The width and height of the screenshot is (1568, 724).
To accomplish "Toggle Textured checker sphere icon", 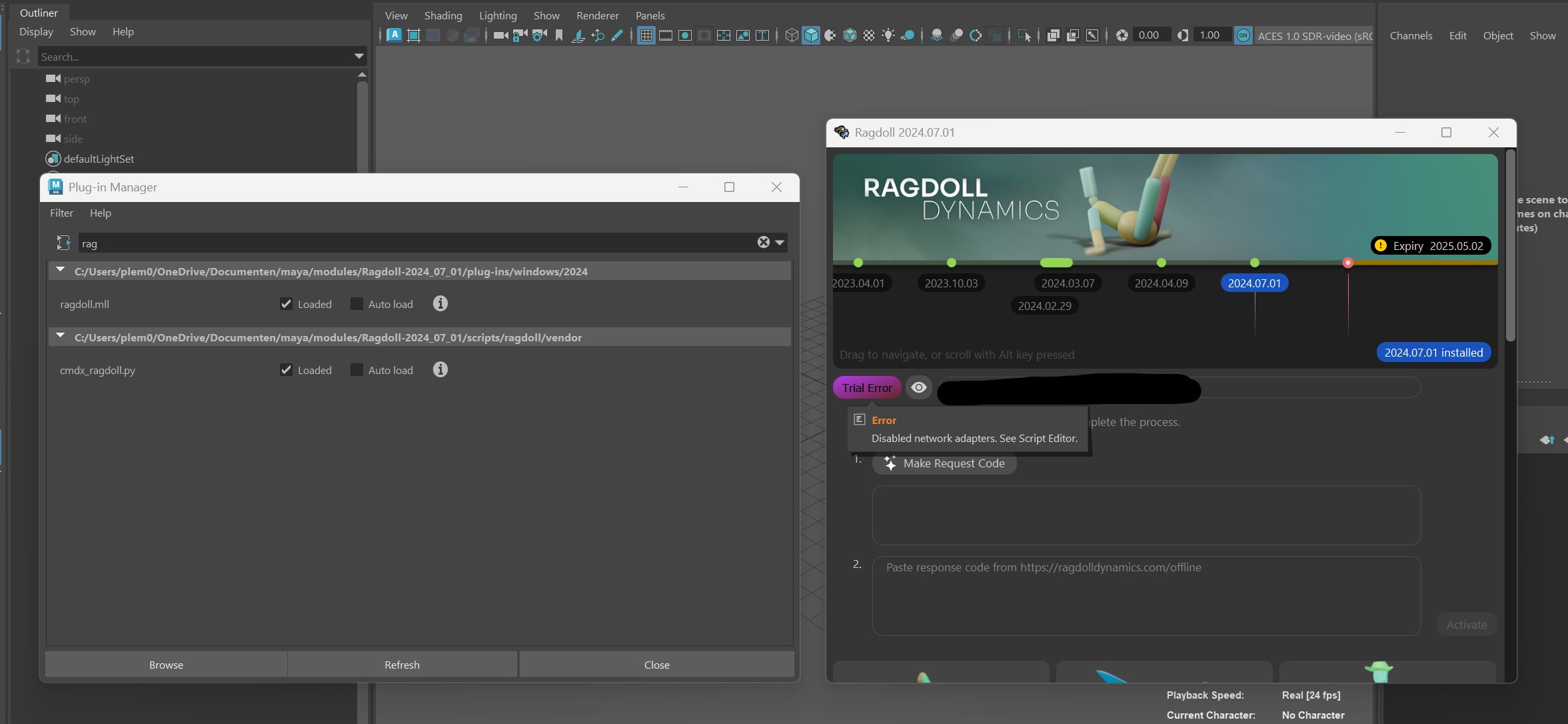I will pyautogui.click(x=869, y=36).
